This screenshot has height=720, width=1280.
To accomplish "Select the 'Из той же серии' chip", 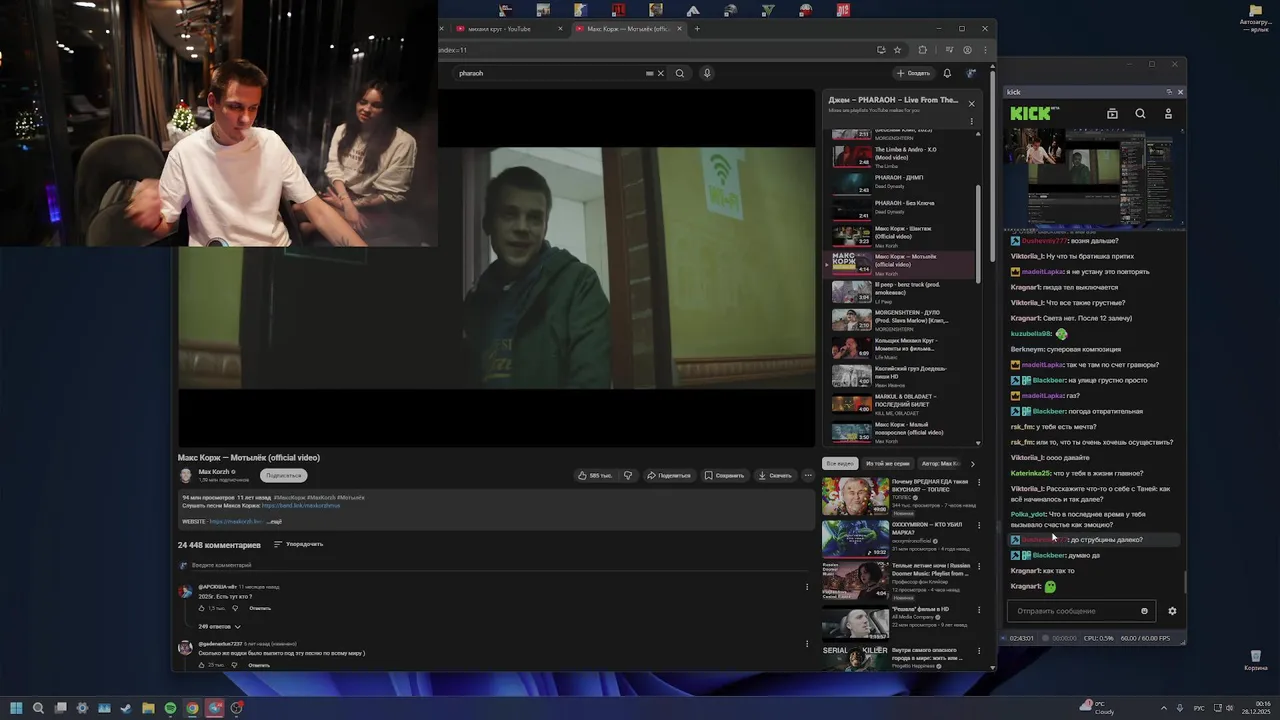I will click(887, 464).
